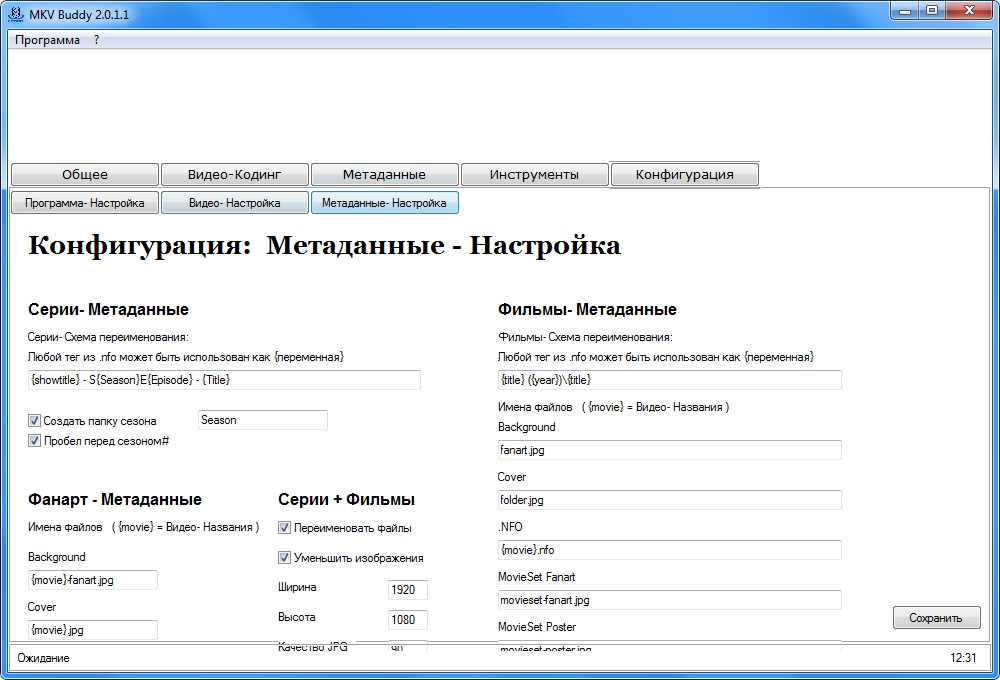Switch to the Видео-Кодинг tab
Image resolution: width=1000 pixels, height=680 pixels.
coord(235,174)
